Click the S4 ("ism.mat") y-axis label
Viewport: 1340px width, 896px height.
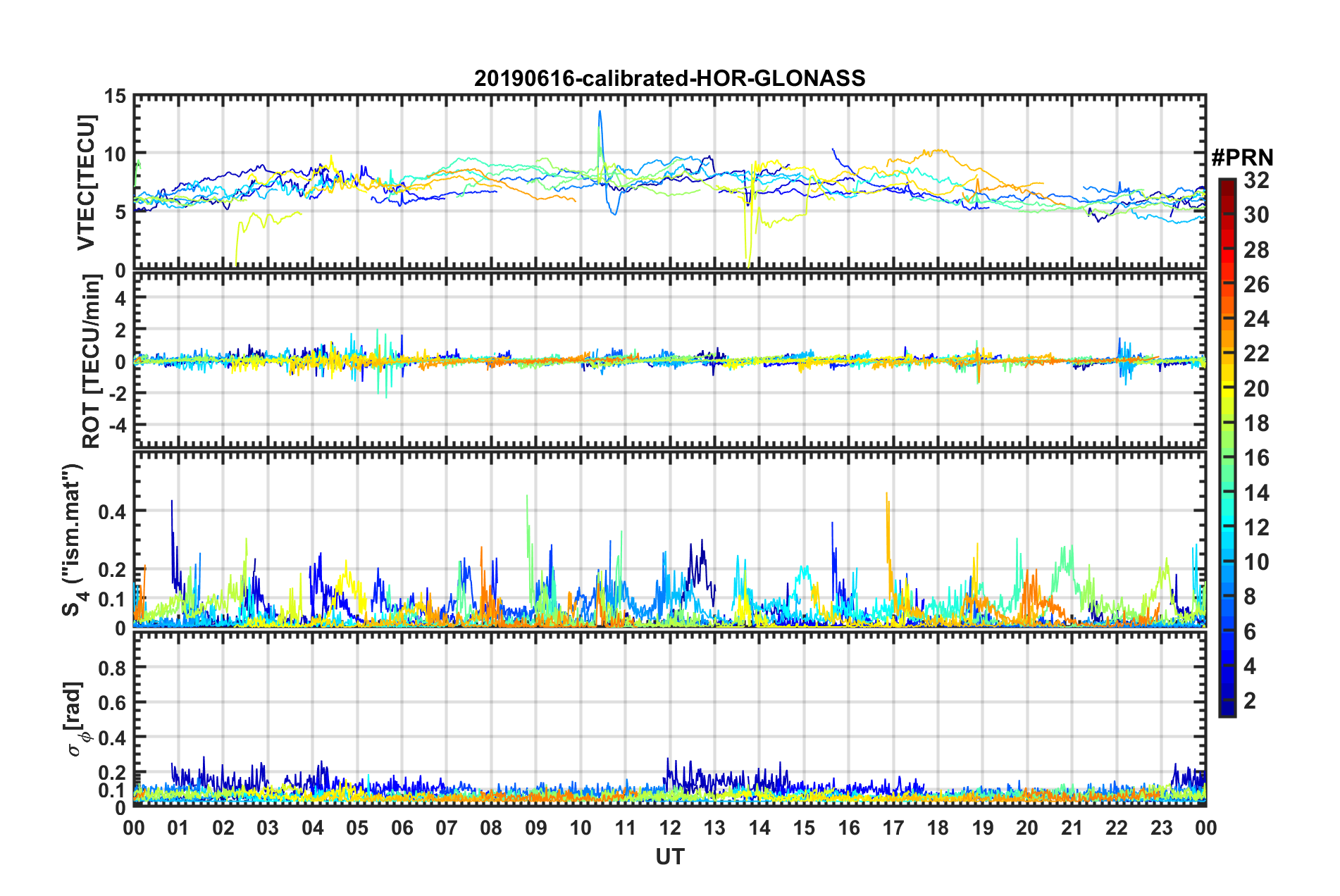(x=75, y=540)
